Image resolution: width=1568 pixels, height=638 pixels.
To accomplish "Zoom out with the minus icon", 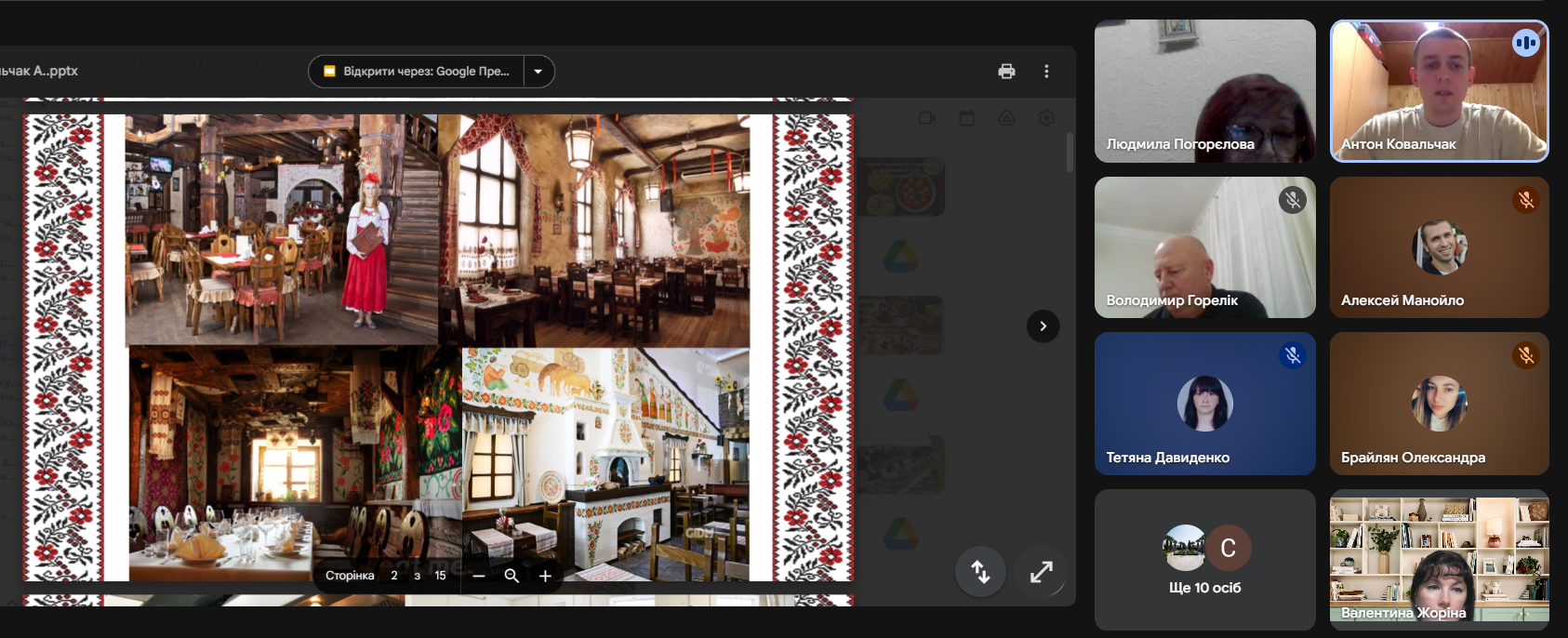I will point(479,576).
